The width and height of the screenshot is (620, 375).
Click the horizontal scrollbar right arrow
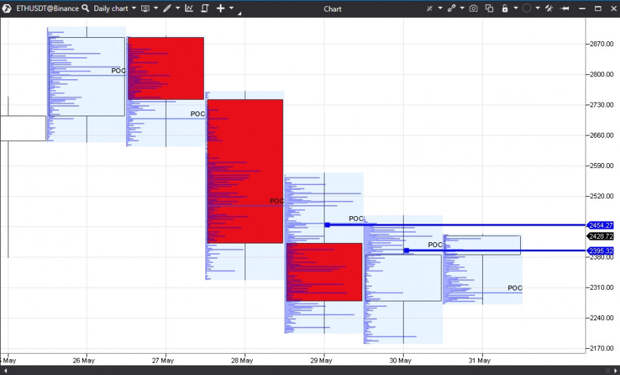pos(615,370)
